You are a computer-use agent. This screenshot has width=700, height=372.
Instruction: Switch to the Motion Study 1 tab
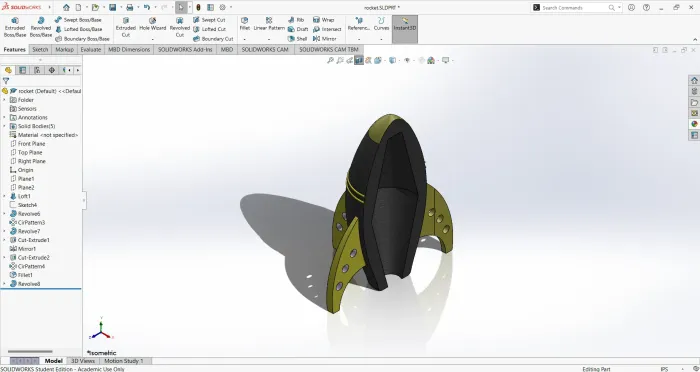click(124, 361)
